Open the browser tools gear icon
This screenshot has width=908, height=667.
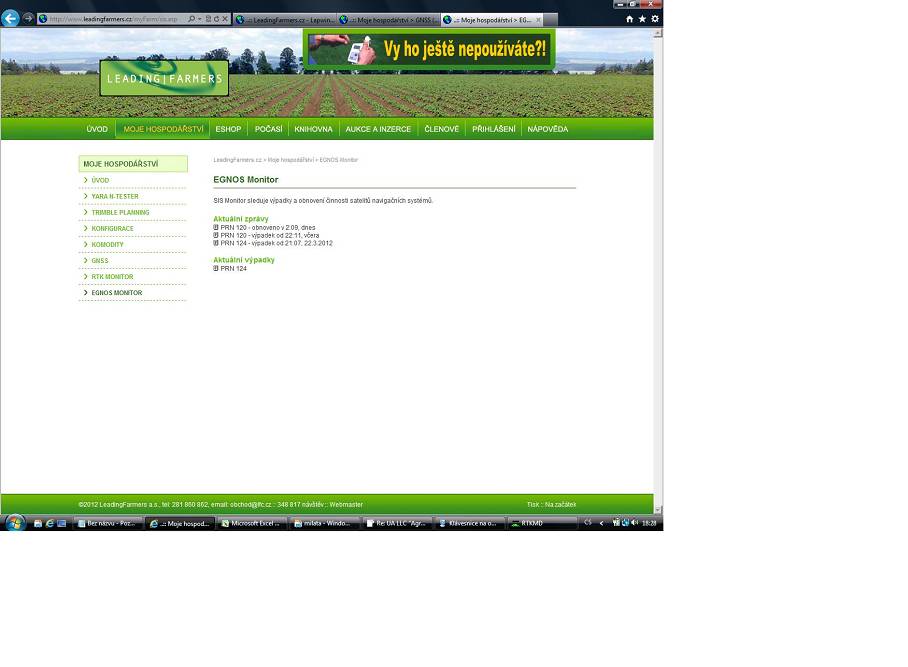click(x=655, y=19)
